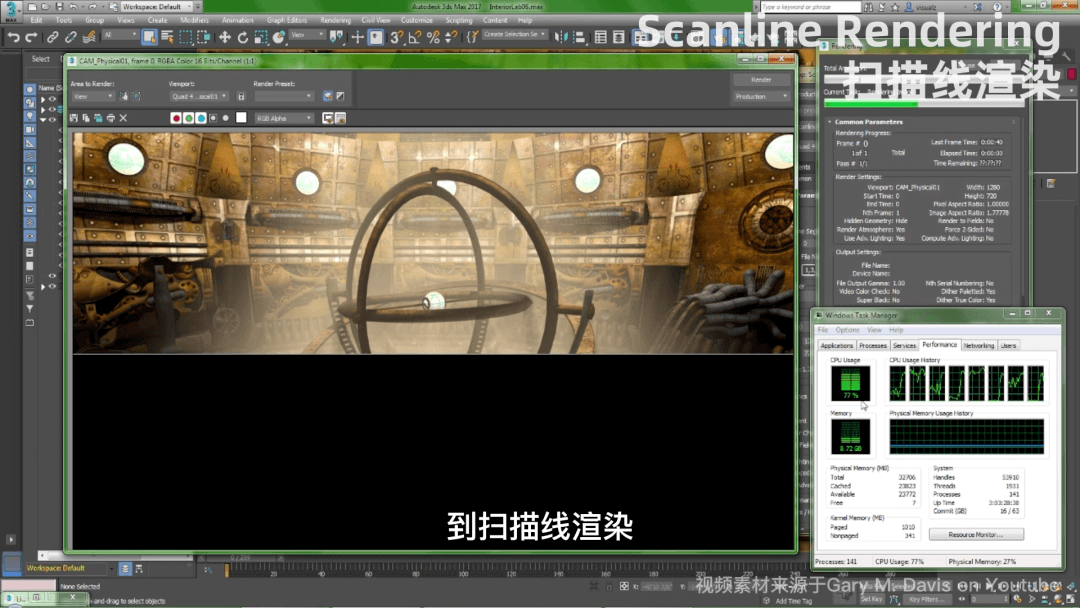
Task: Copy image icon in render frame window
Action: click(x=86, y=118)
